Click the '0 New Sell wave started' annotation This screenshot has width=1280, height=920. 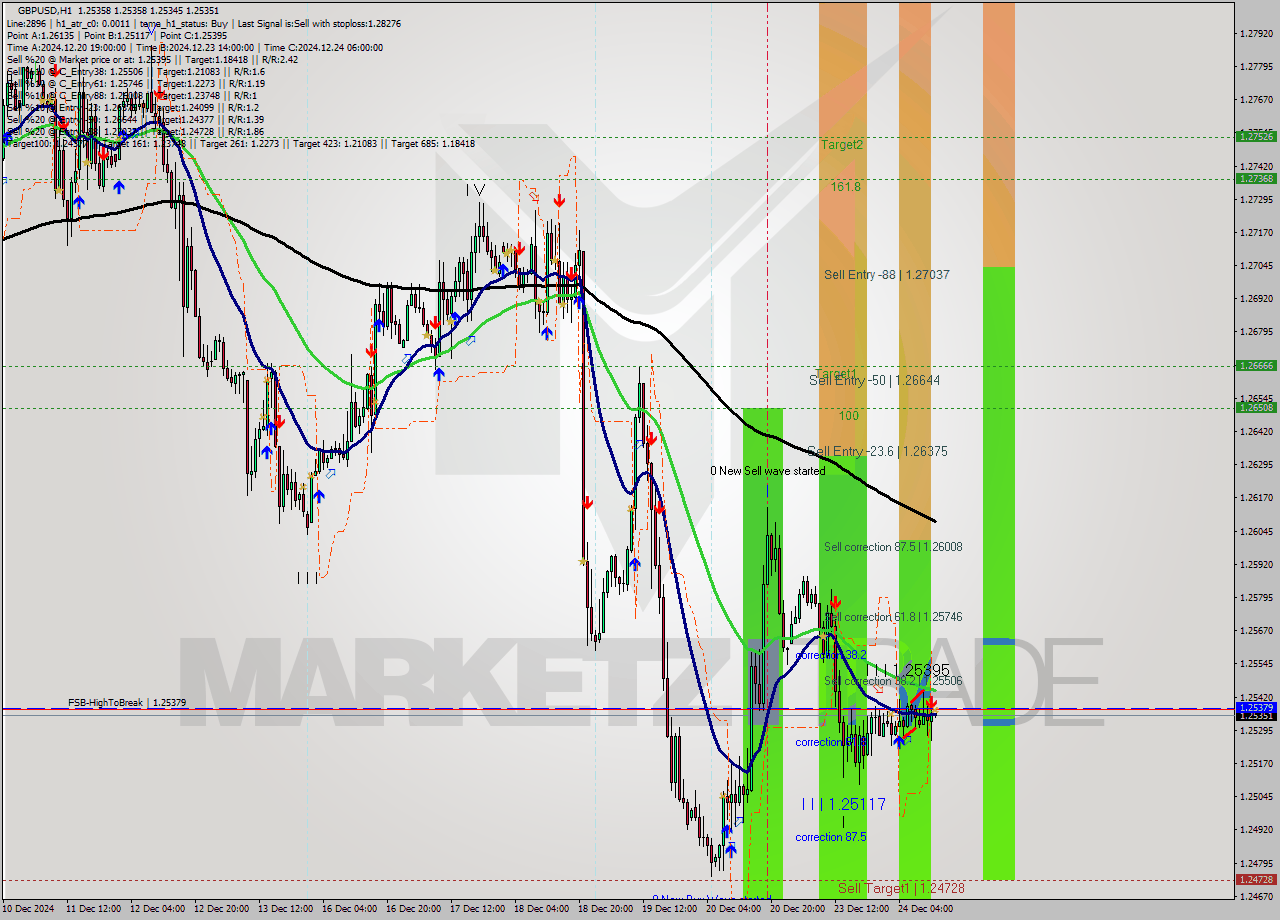pyautogui.click(x=768, y=471)
